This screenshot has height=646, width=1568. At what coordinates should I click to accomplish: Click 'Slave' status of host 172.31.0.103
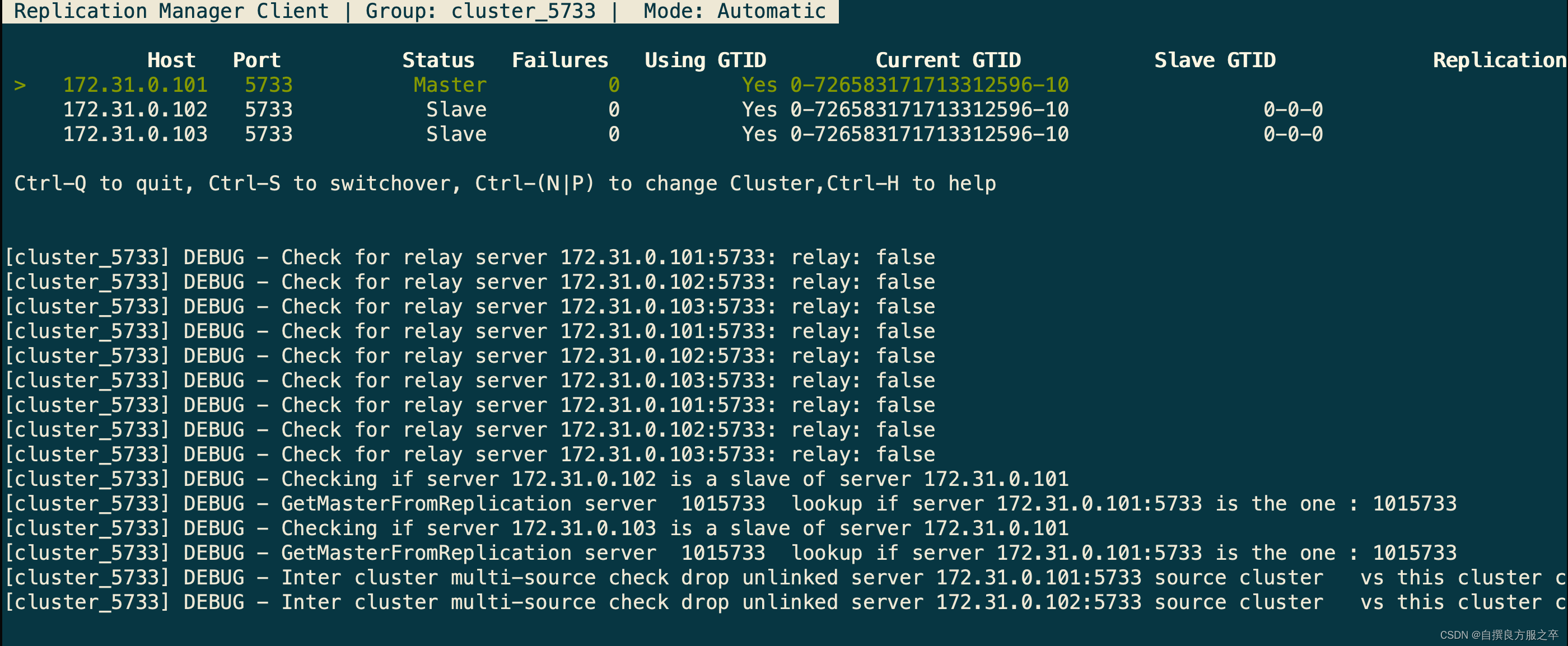[456, 134]
